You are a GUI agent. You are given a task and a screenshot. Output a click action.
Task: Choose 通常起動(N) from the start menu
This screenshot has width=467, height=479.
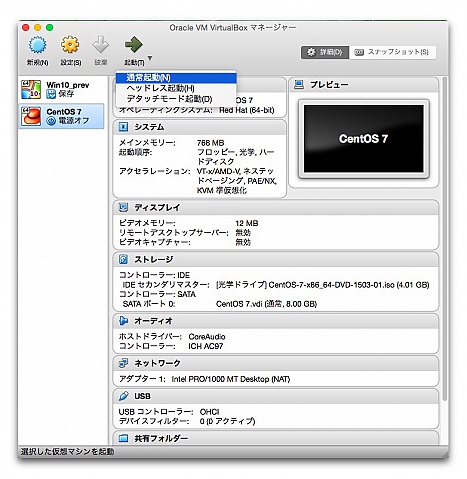pos(176,78)
